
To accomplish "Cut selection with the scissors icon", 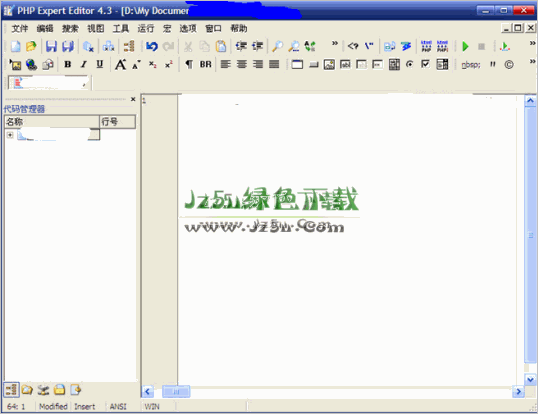I will pos(188,46).
